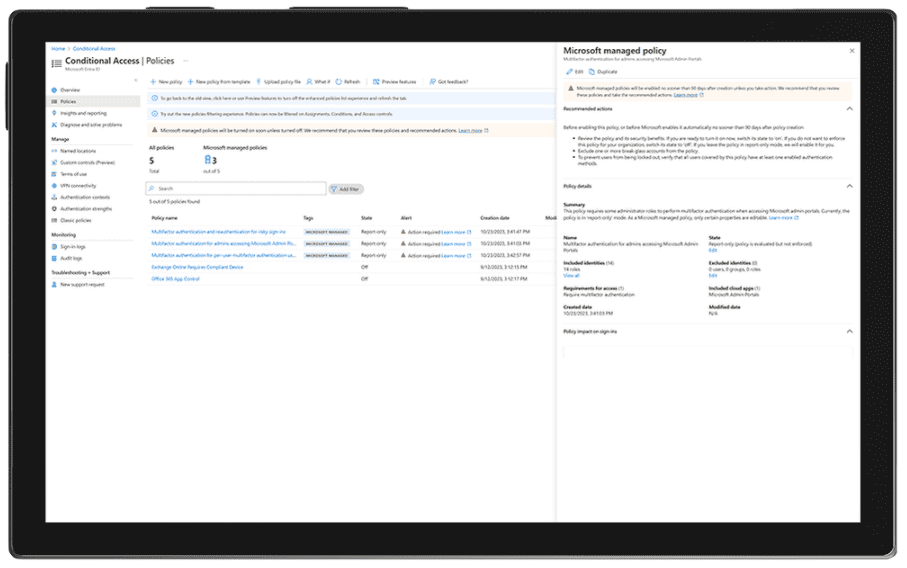Click the policies Search field
This screenshot has height=568, width=907.
click(236, 189)
